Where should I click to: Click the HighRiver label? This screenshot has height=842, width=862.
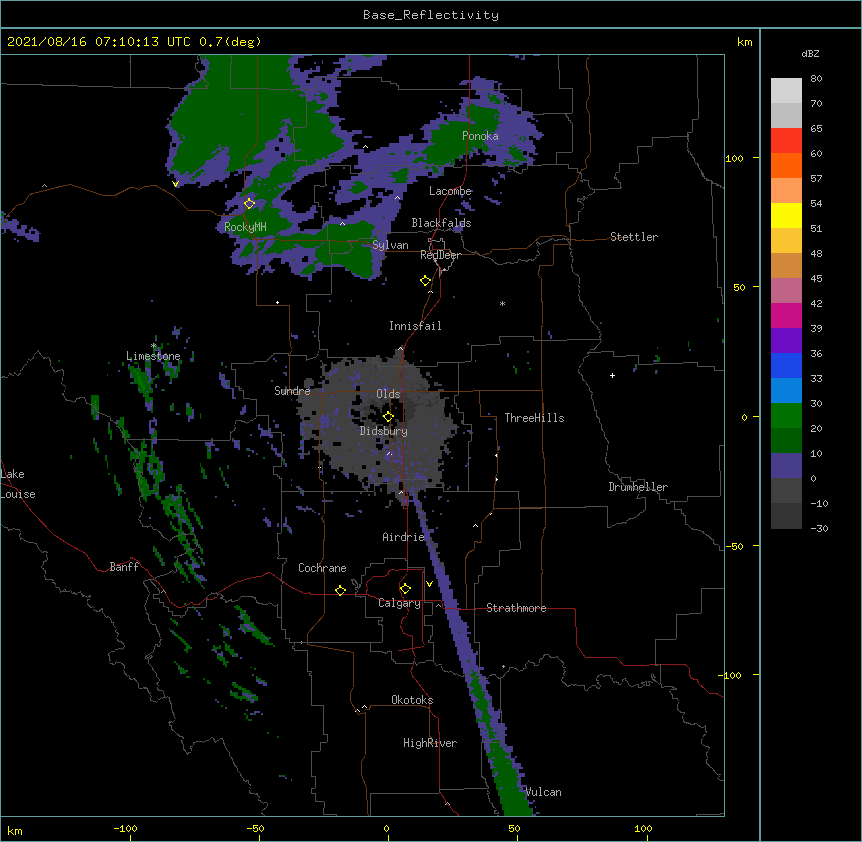pos(430,743)
